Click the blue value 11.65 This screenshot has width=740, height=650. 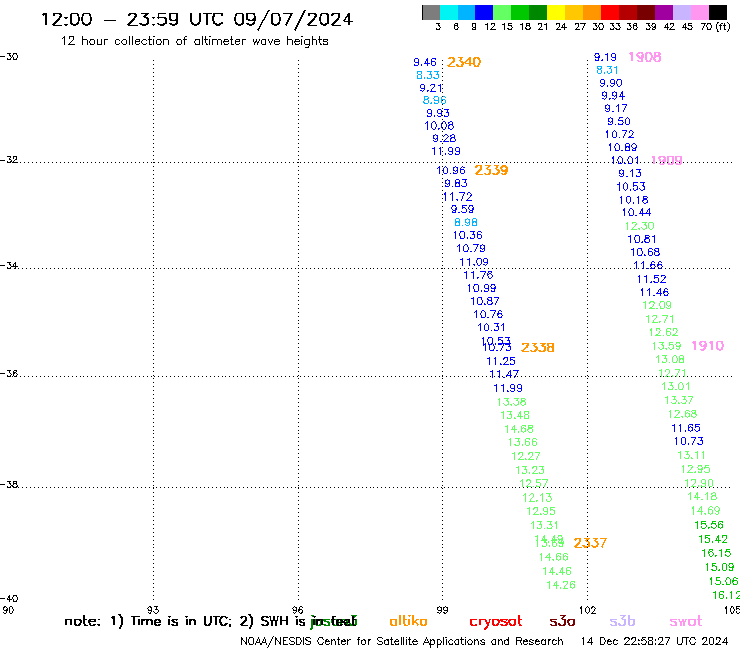[686, 428]
